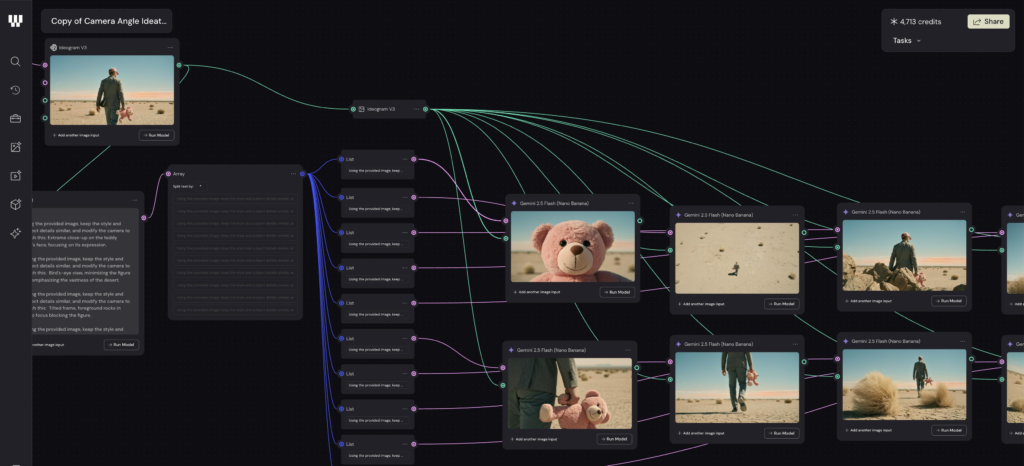This screenshot has width=1024, height=466.
Task: Select the 3D cube icon in sidebar
Action: point(15,204)
